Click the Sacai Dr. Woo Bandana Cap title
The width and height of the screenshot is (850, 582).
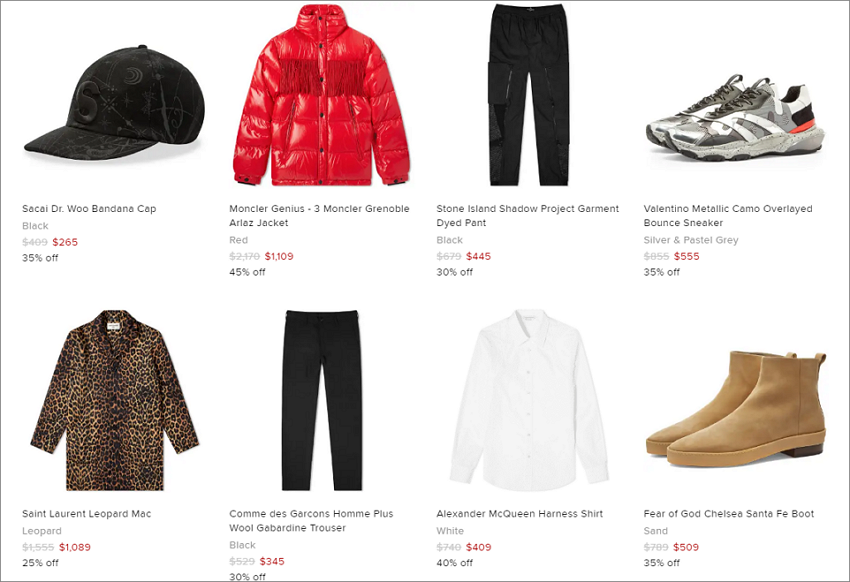point(89,209)
